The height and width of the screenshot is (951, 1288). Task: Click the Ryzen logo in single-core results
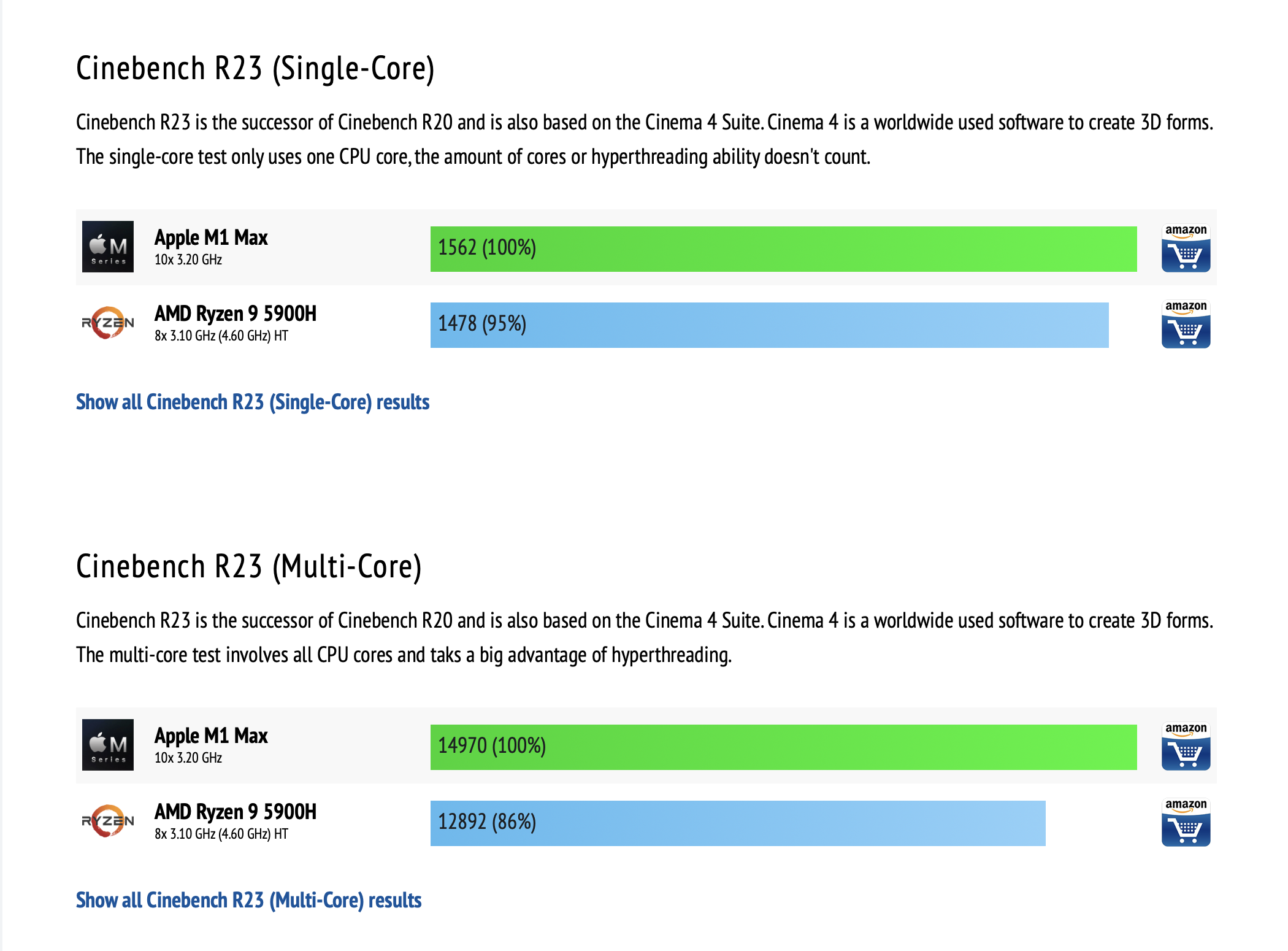tap(108, 323)
